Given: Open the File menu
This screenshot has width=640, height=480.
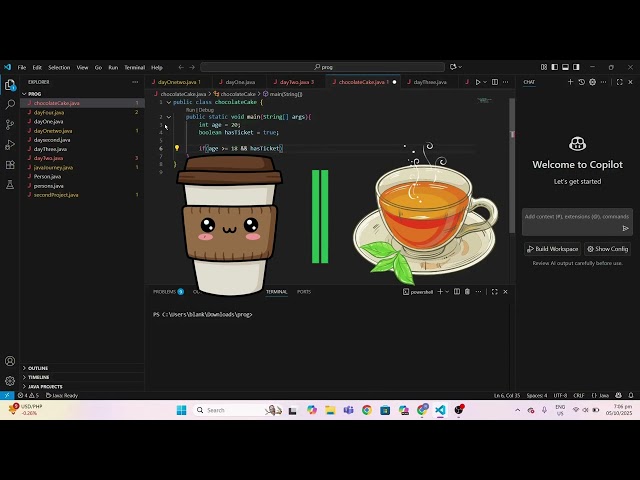Looking at the screenshot, I should point(22,67).
